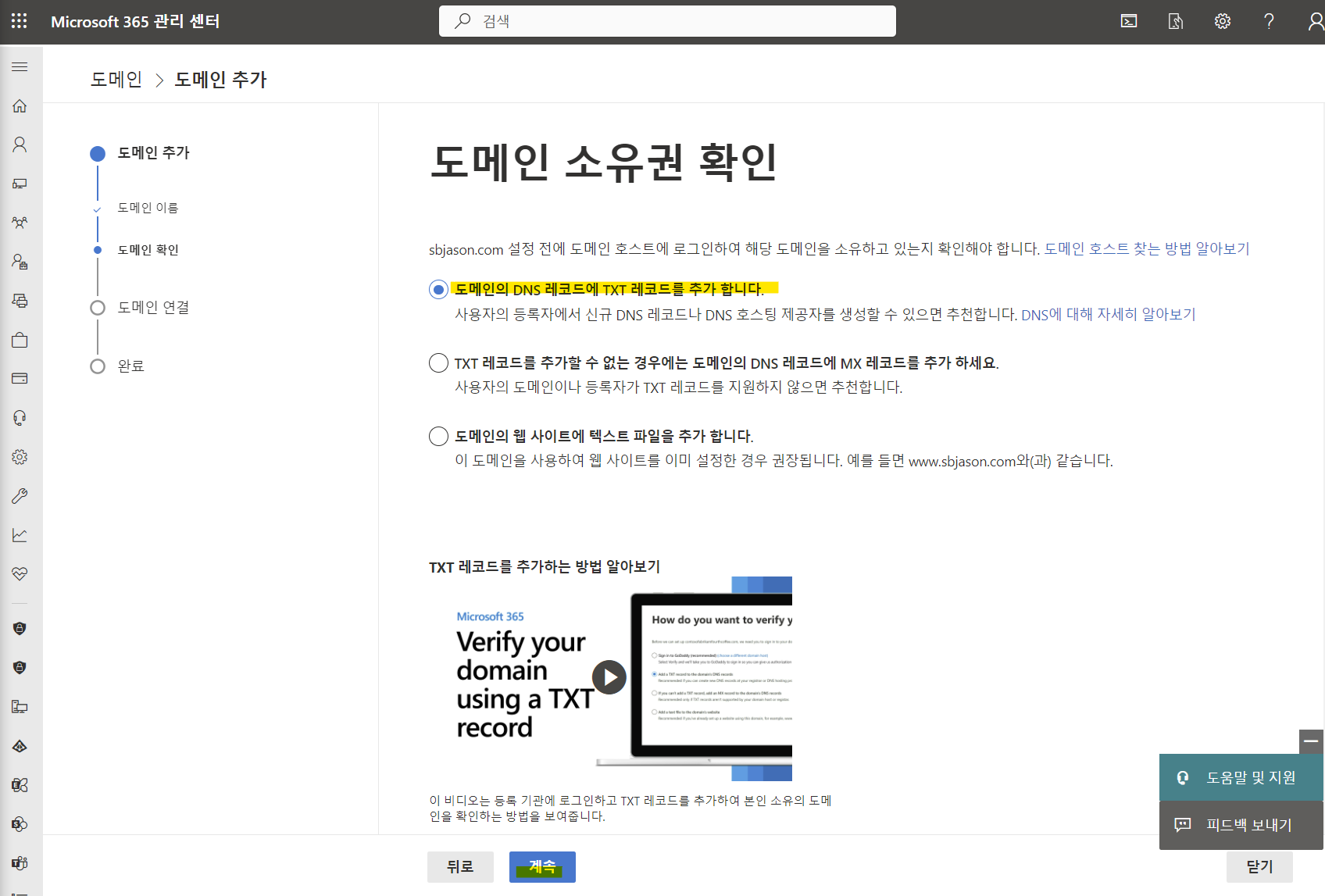Click Microsoft 365 관리 센터 title
This screenshot has height=896, width=1325.
pos(135,22)
